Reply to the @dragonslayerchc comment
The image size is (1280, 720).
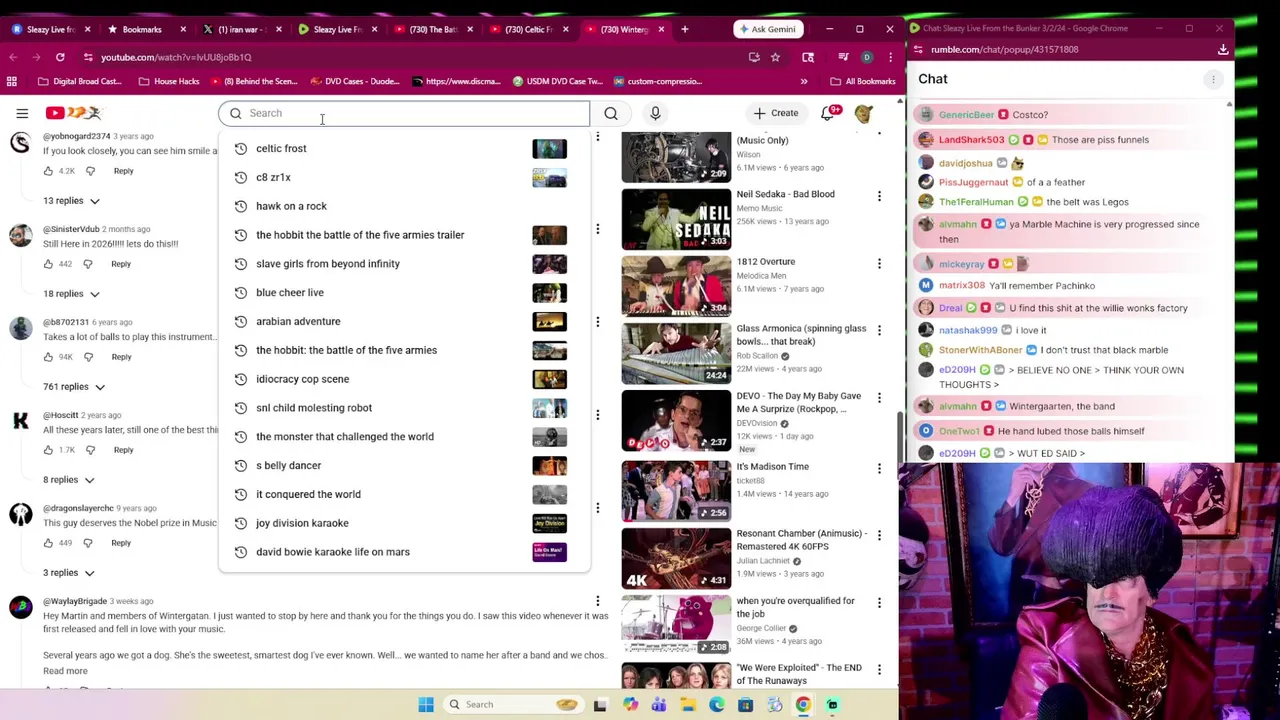coord(121,543)
